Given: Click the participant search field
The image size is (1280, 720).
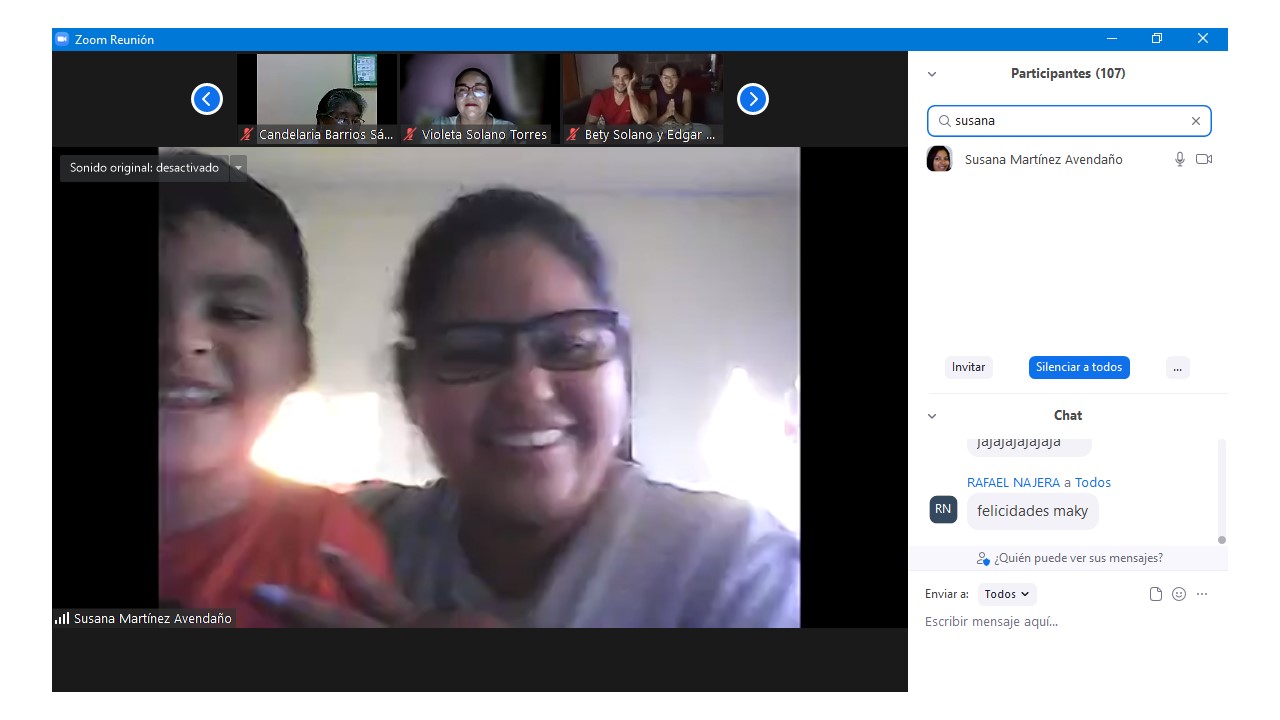Looking at the screenshot, I should [x=1069, y=121].
